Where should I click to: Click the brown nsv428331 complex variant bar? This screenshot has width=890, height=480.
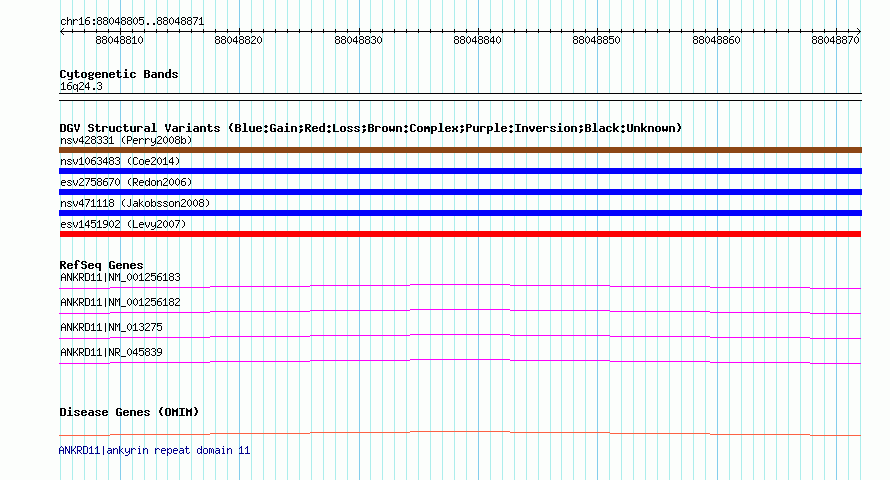coord(460,150)
